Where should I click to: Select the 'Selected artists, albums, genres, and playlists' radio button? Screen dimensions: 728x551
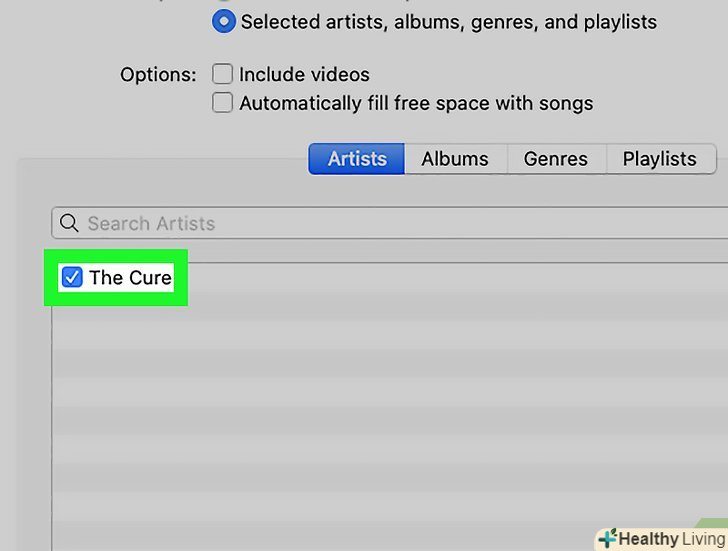coord(224,21)
